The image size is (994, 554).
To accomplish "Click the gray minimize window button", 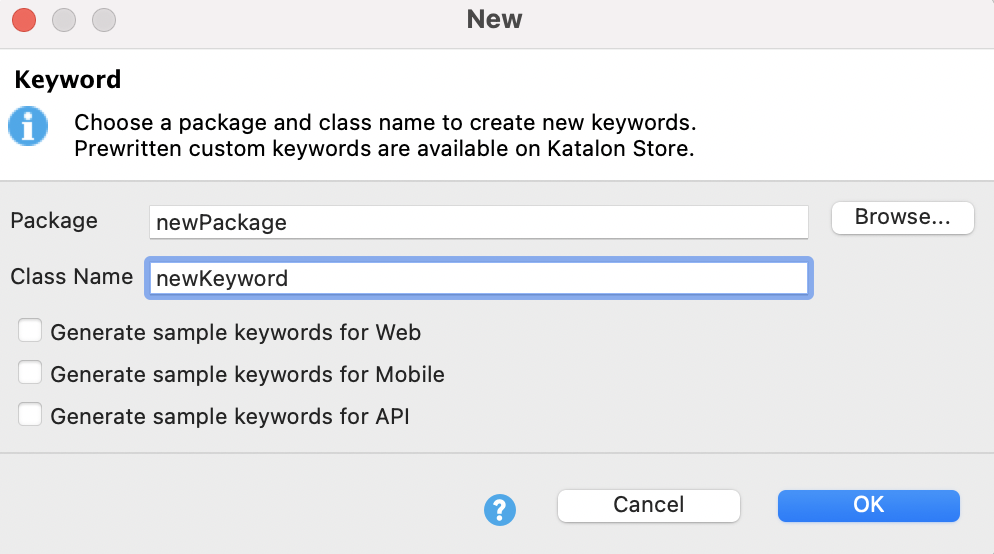I will tap(64, 20).
